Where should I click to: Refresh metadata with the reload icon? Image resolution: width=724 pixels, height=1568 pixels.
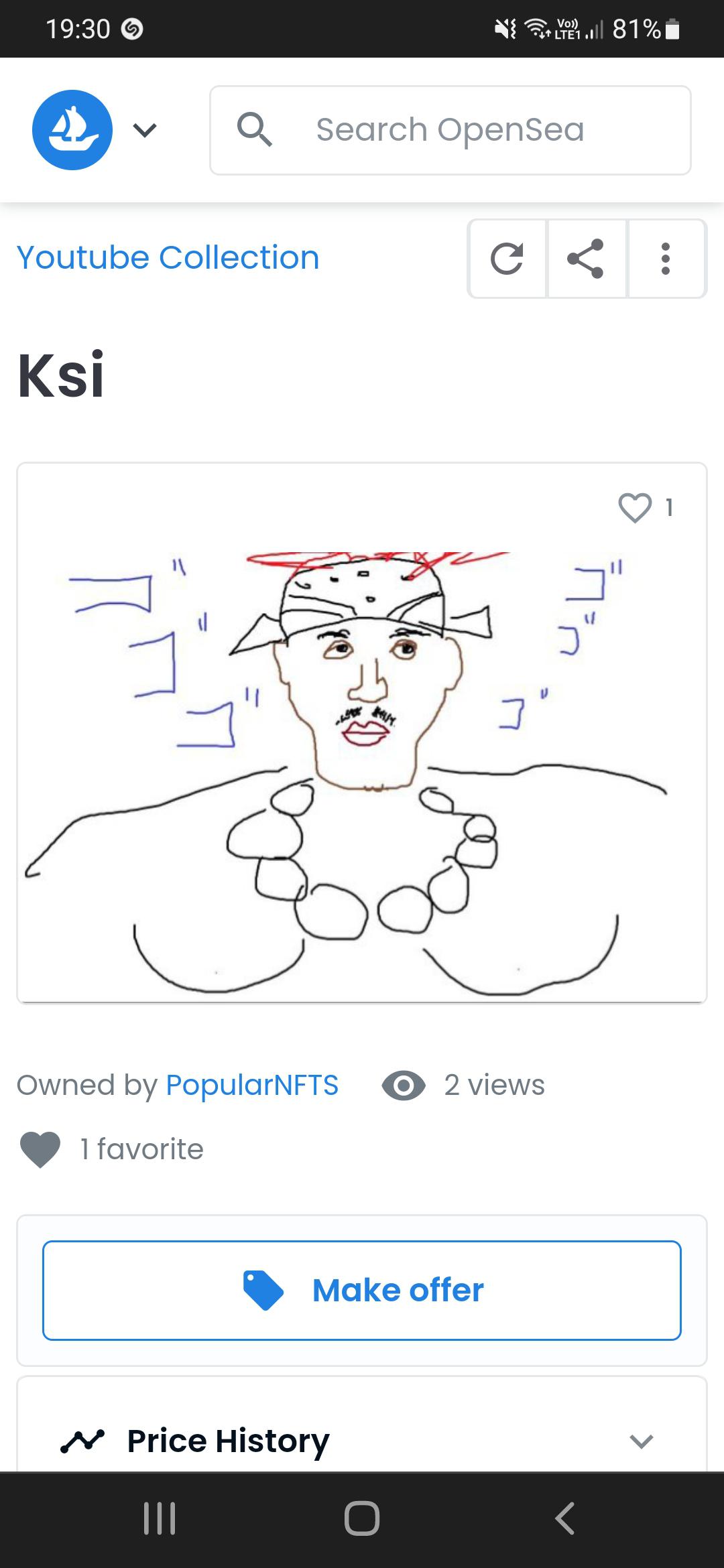click(x=507, y=259)
